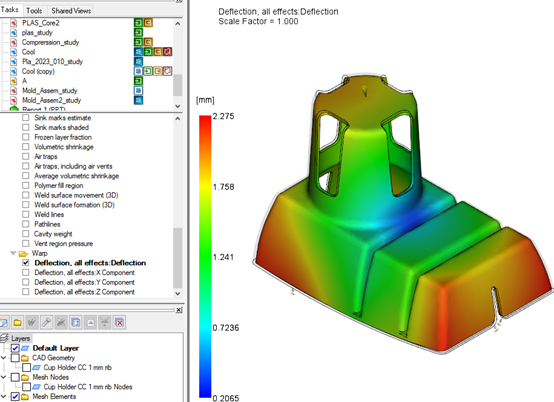Select the Compression_study study
The image size is (554, 402).
[x=51, y=42]
